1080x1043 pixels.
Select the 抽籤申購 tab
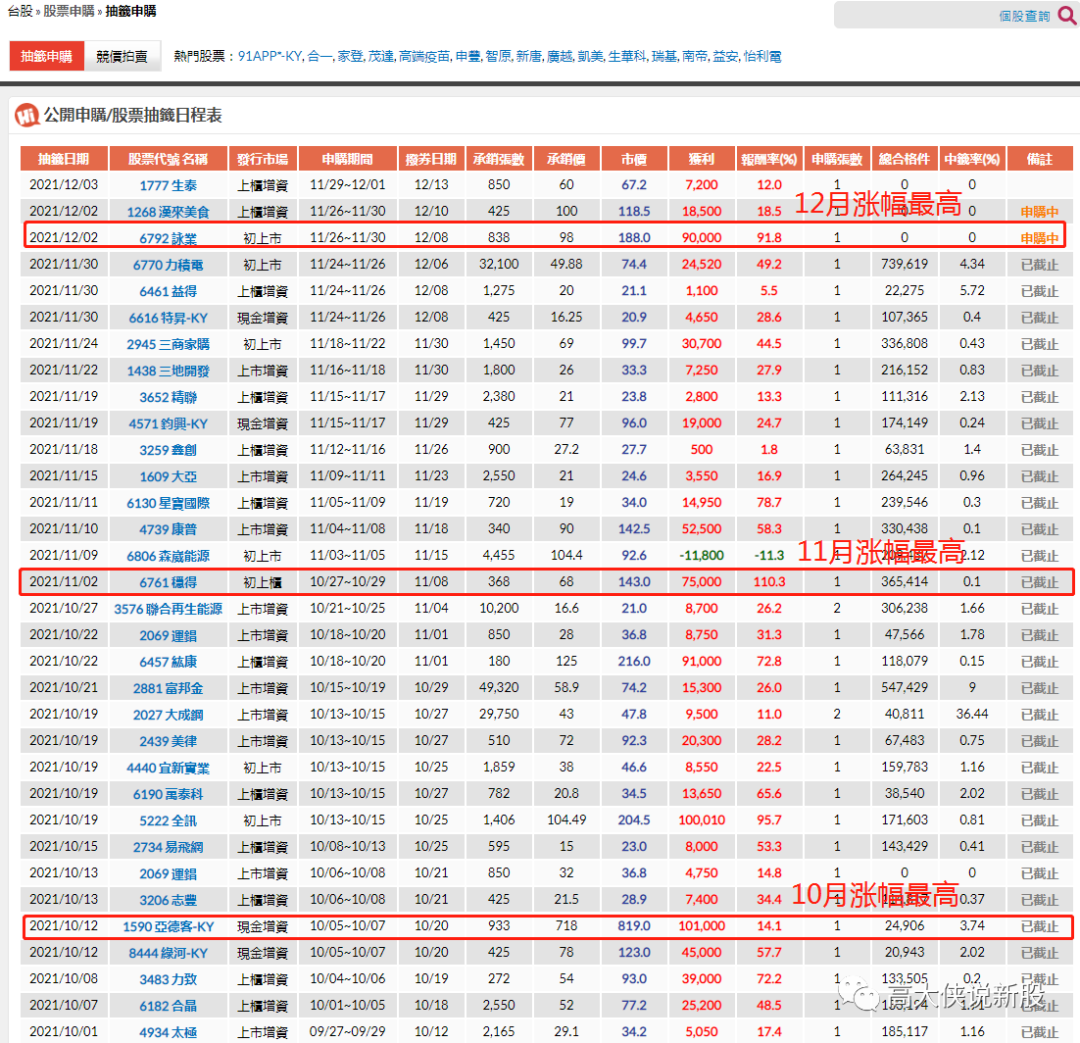coord(47,57)
